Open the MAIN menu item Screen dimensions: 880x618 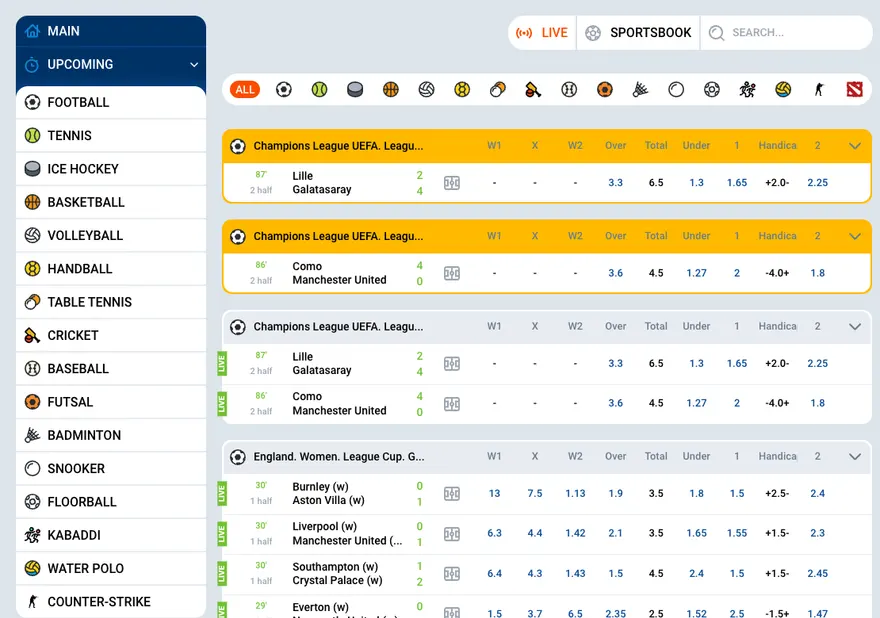[111, 31]
